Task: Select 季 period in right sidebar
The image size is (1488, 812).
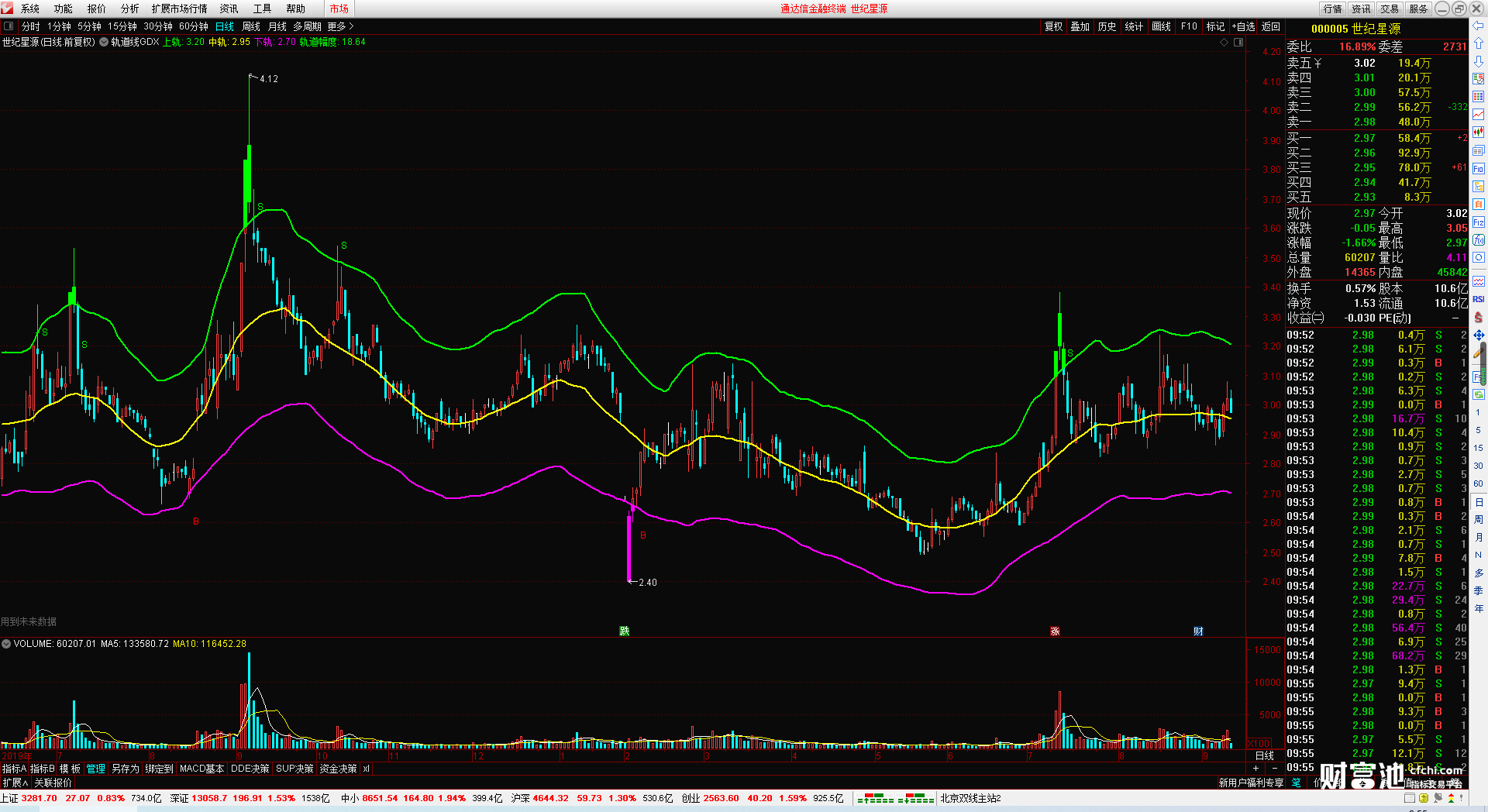Action: 1478,590
